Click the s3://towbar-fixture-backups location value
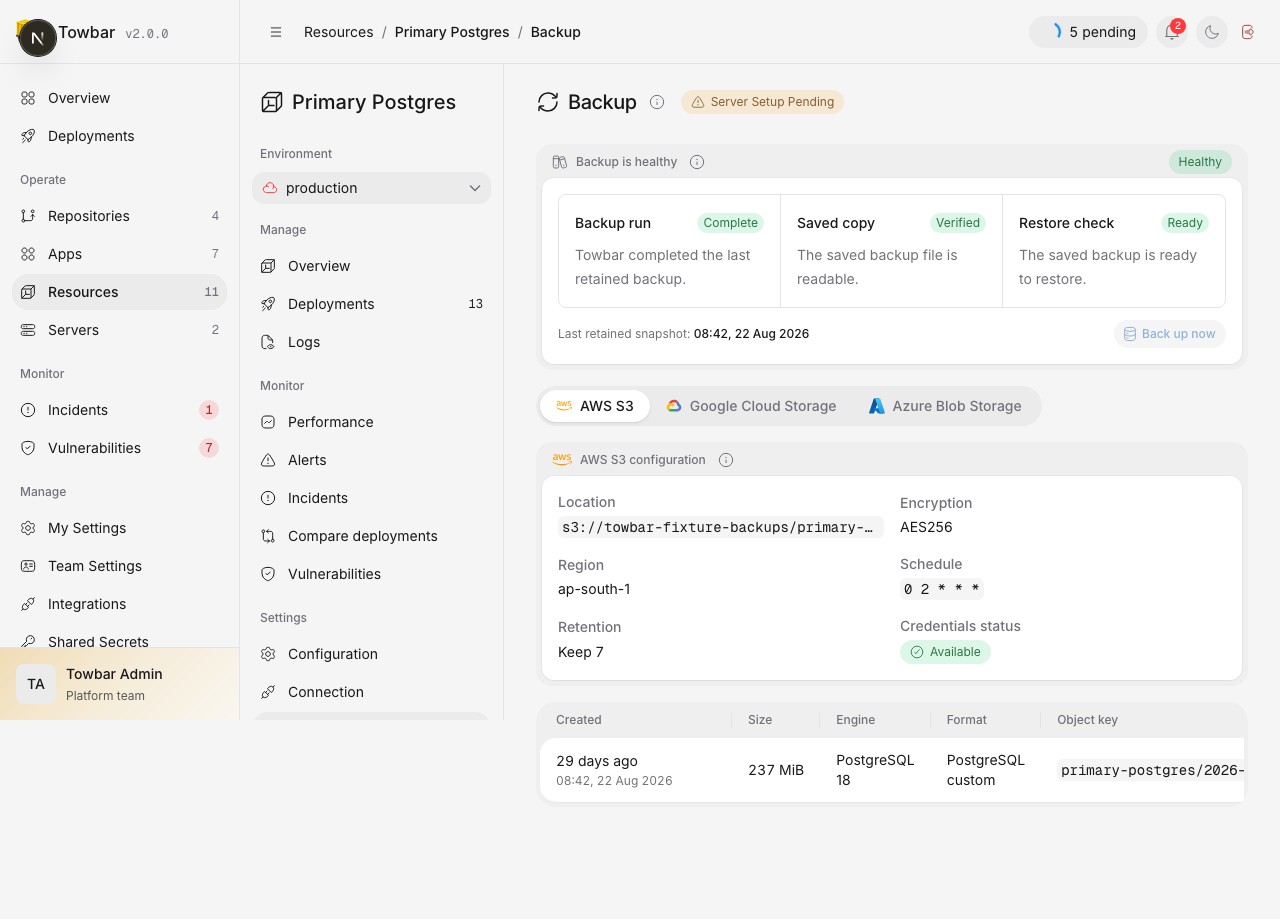Screen dimensions: 1280x919 click(720, 527)
